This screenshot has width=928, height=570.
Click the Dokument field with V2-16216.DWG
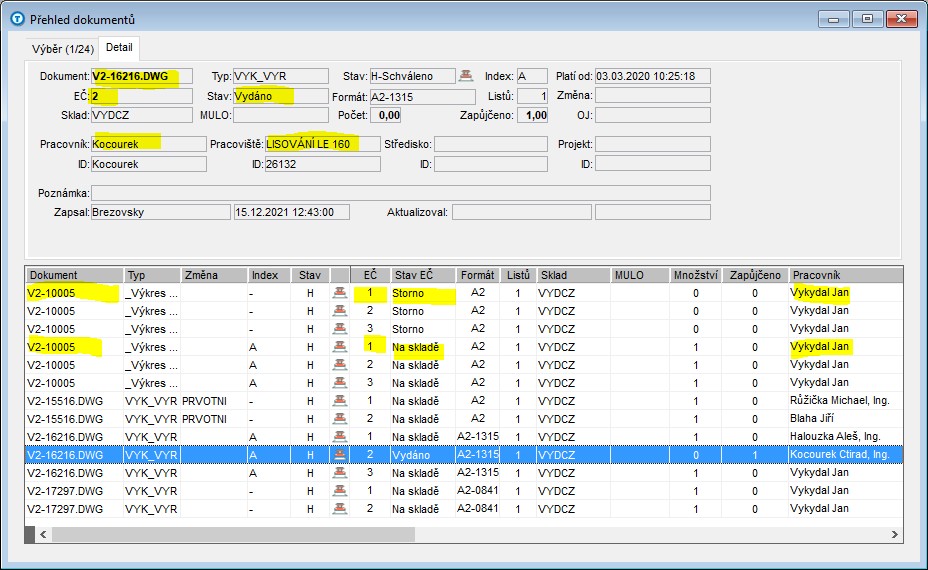point(142,76)
